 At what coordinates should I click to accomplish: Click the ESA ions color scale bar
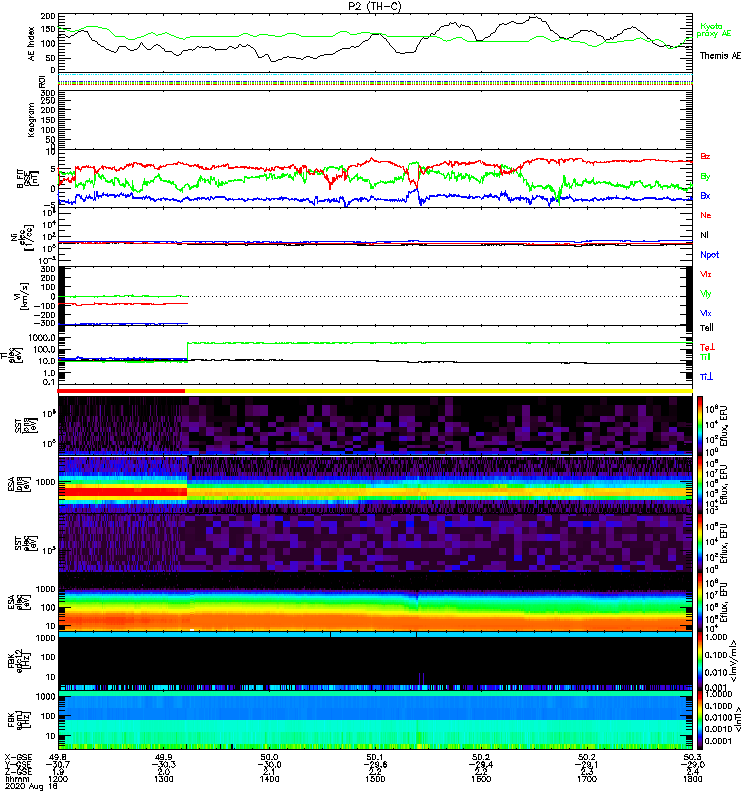(700, 484)
